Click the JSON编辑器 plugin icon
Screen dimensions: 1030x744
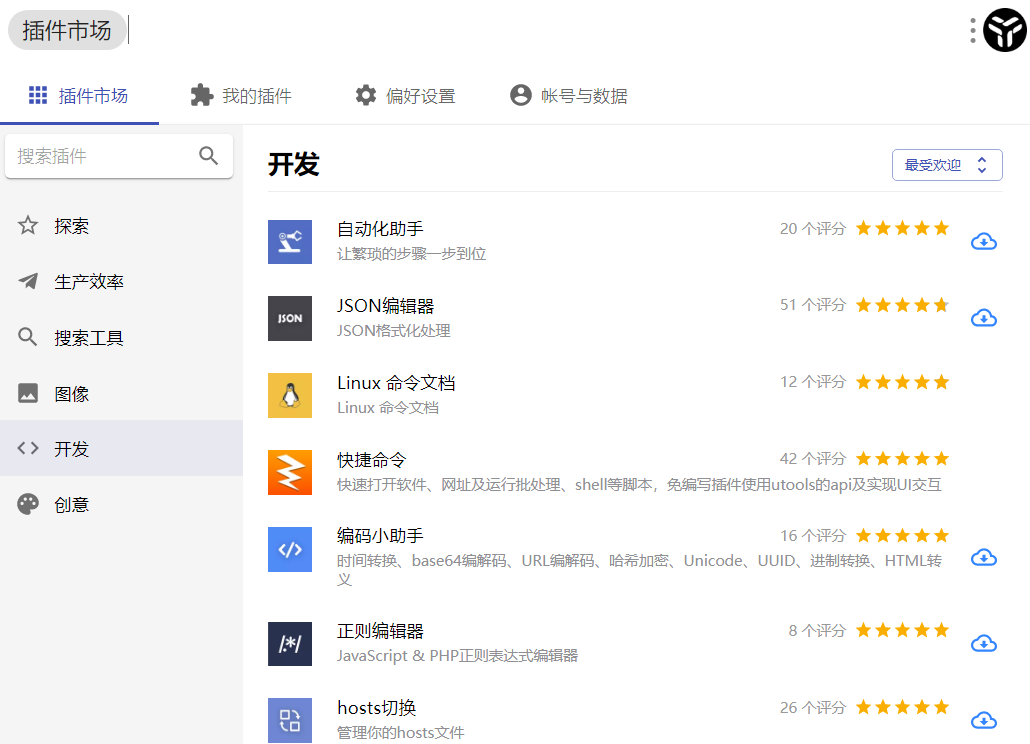(x=290, y=318)
